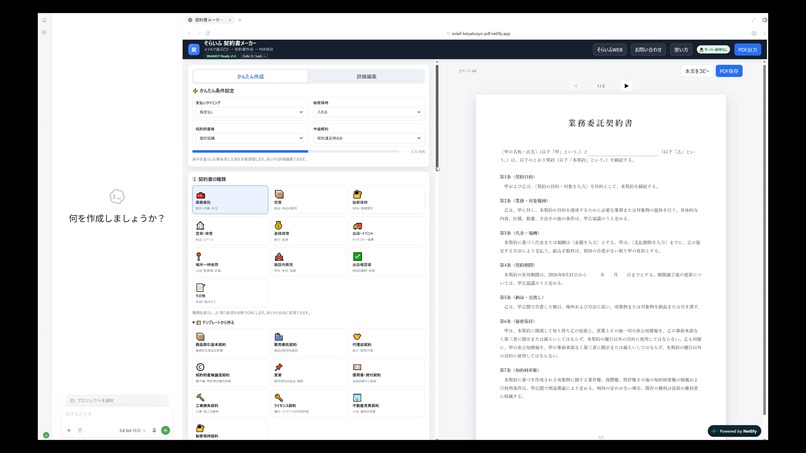Open the 秘密保持 condition dropdown

coord(368,112)
